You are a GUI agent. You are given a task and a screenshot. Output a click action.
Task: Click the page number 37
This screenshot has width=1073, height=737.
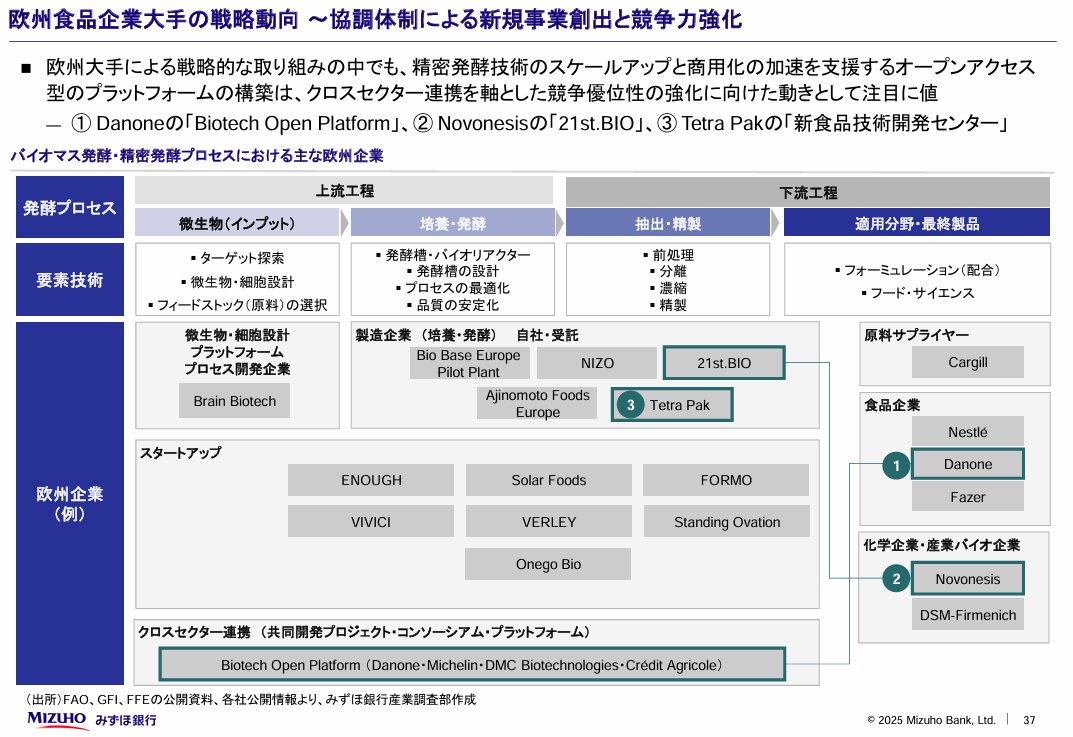coord(1029,720)
